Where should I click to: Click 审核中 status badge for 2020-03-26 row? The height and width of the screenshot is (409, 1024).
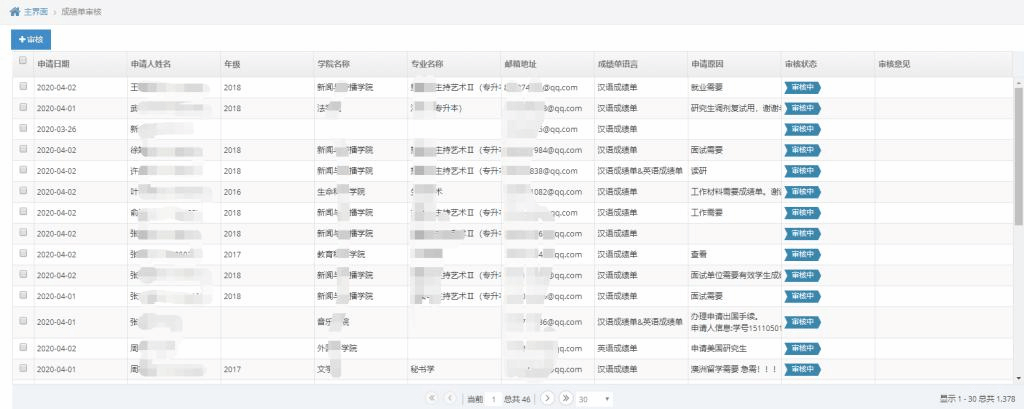pyautogui.click(x=802, y=129)
